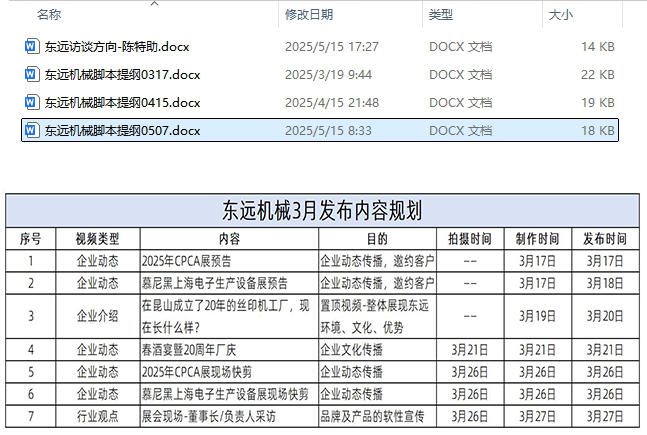Click sequence number 7 cell

[31, 416]
